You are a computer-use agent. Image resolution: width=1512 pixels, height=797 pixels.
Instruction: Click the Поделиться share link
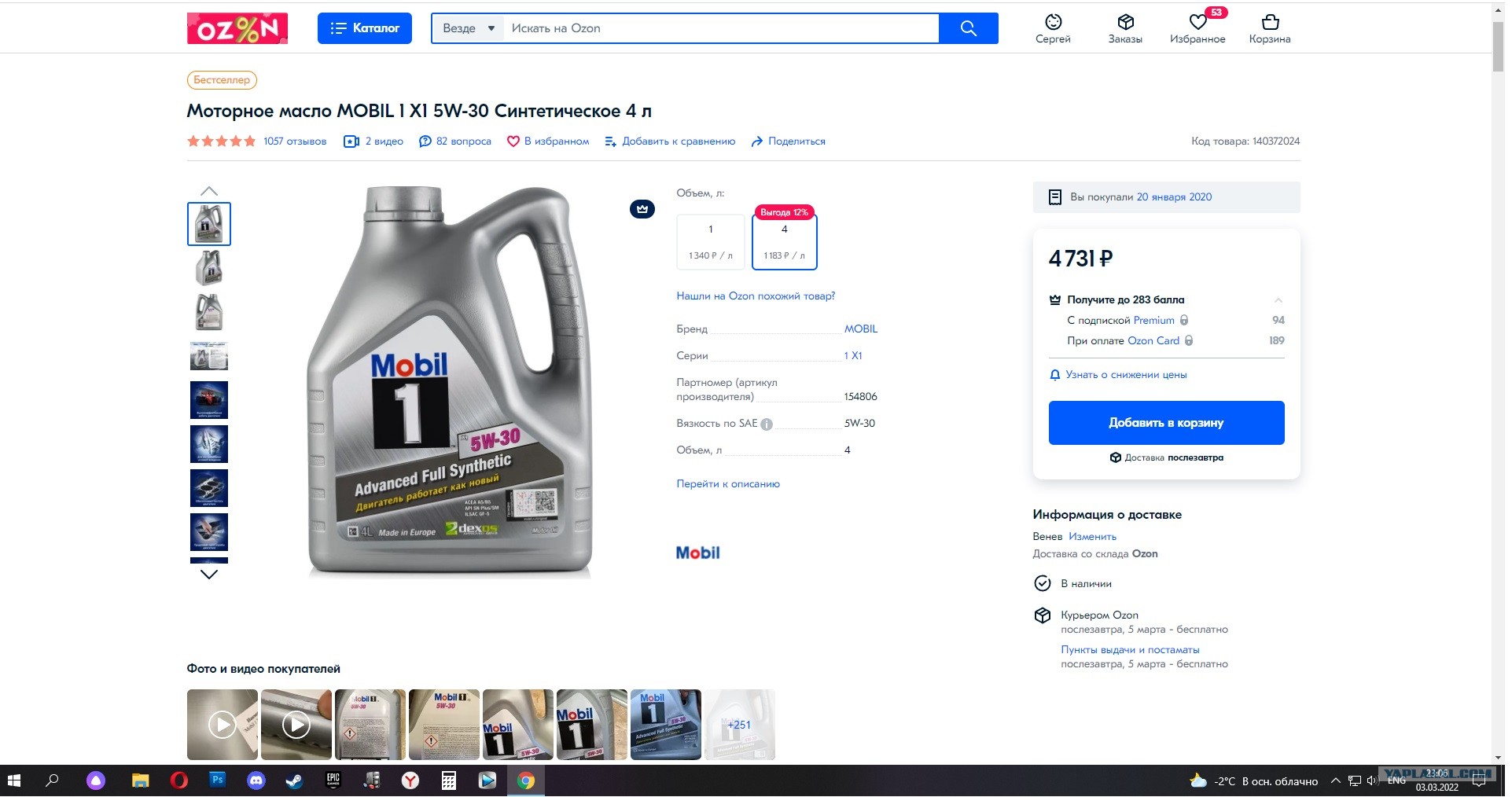pyautogui.click(x=788, y=141)
